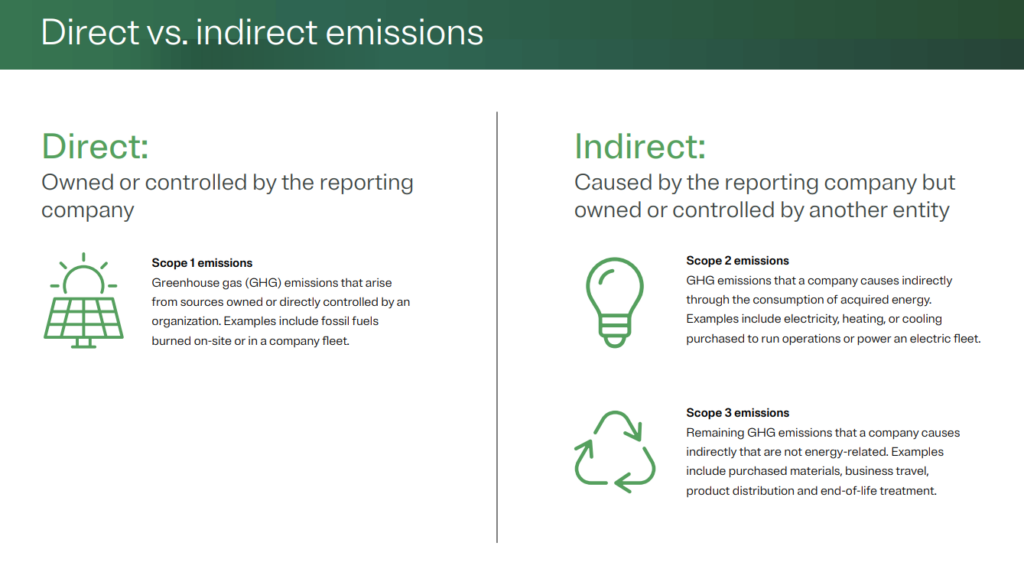Click the green 'Direct:' heading

tap(95, 146)
